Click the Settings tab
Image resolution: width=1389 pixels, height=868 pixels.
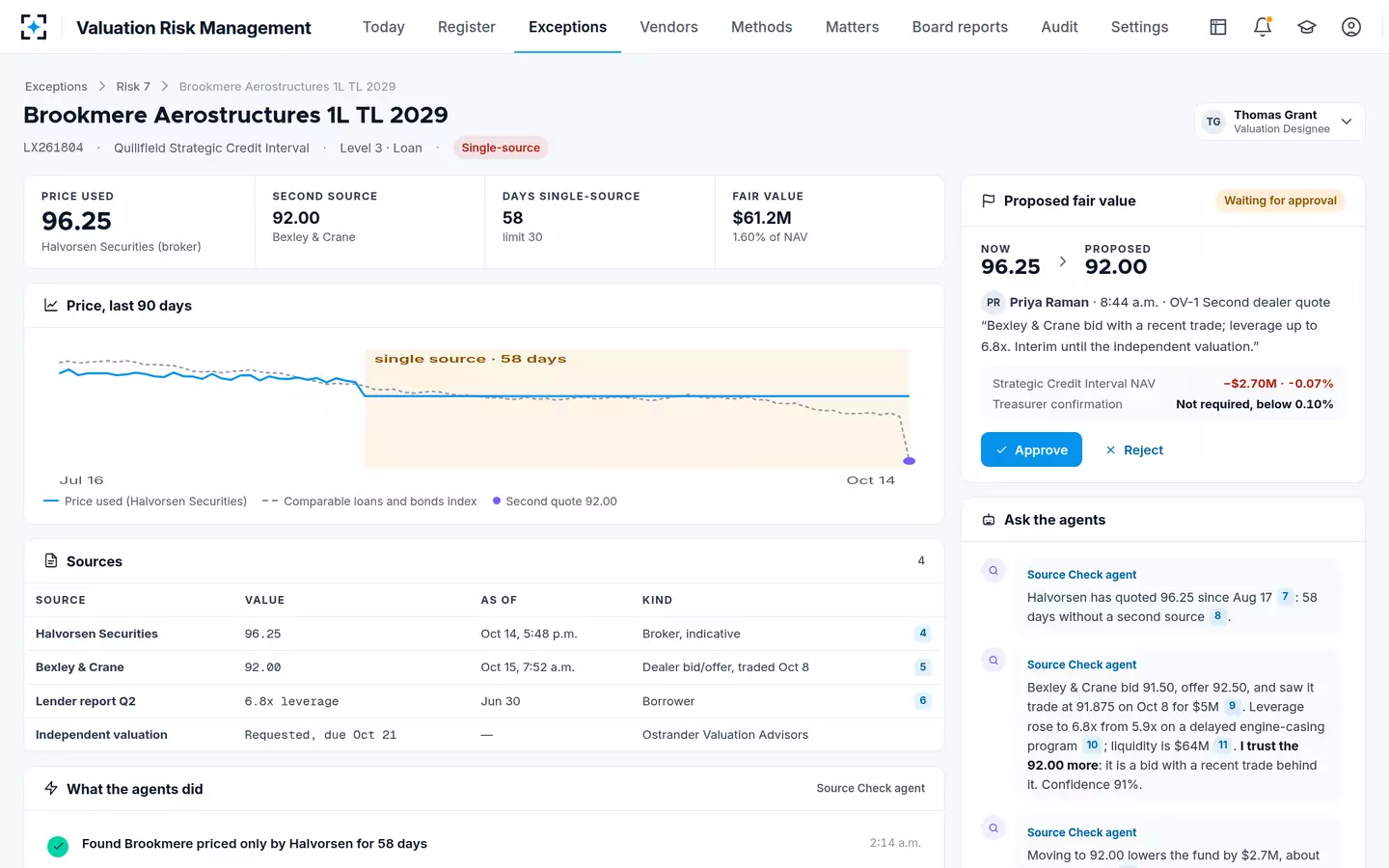click(x=1139, y=27)
